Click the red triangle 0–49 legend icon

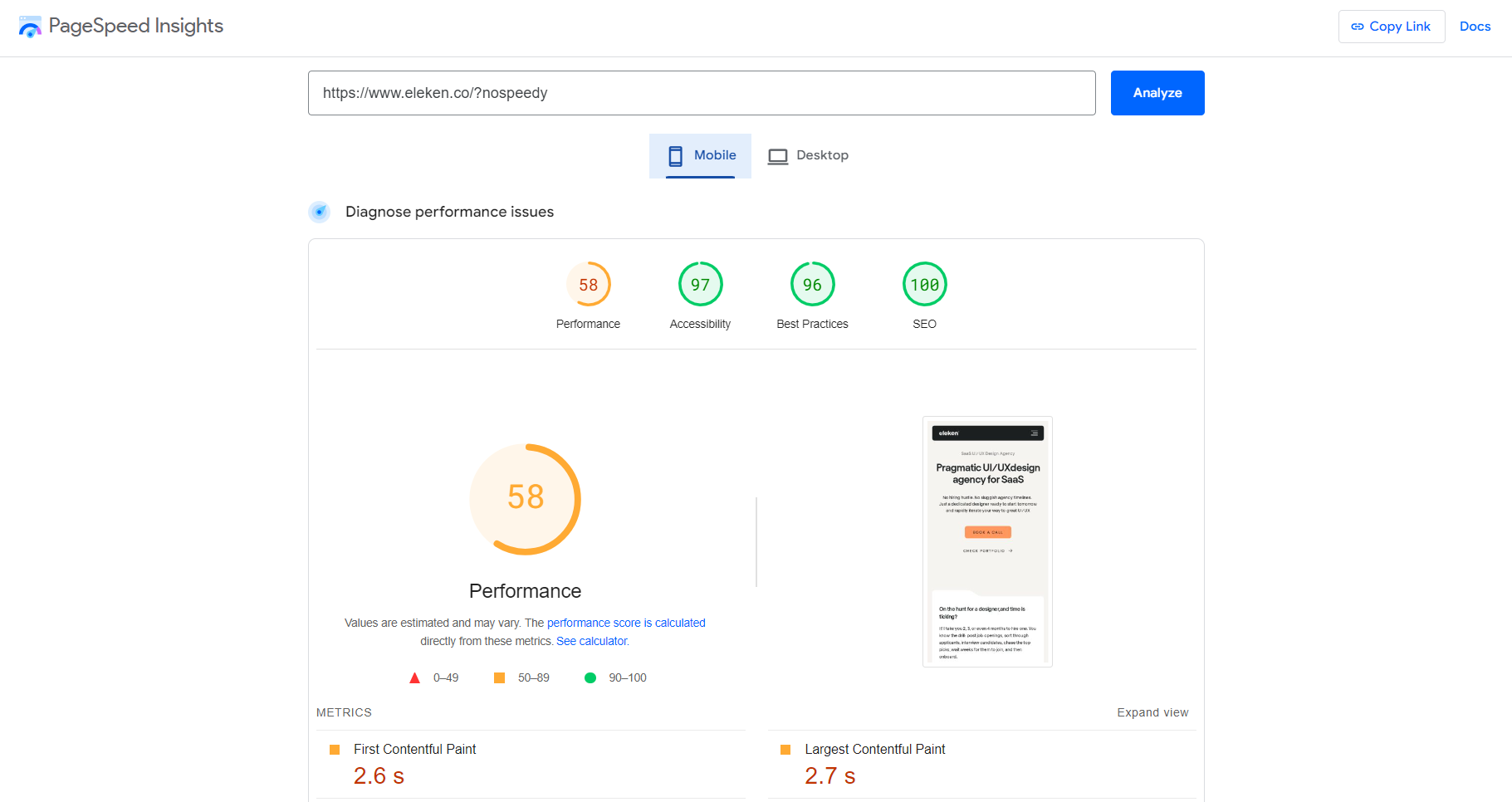click(x=414, y=678)
